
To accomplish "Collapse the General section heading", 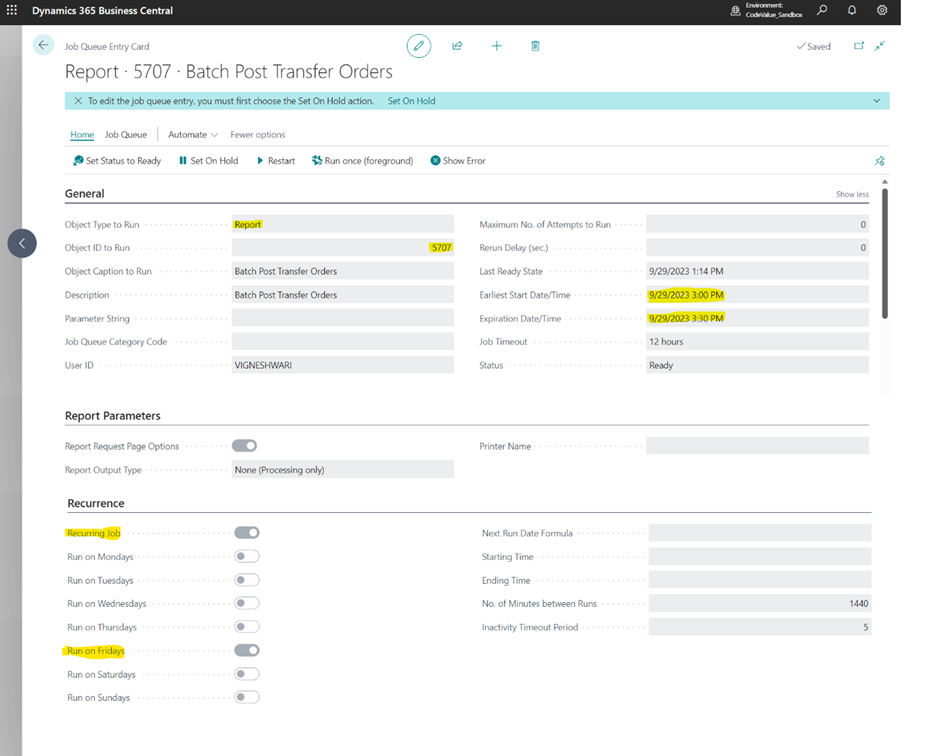I will point(84,193).
